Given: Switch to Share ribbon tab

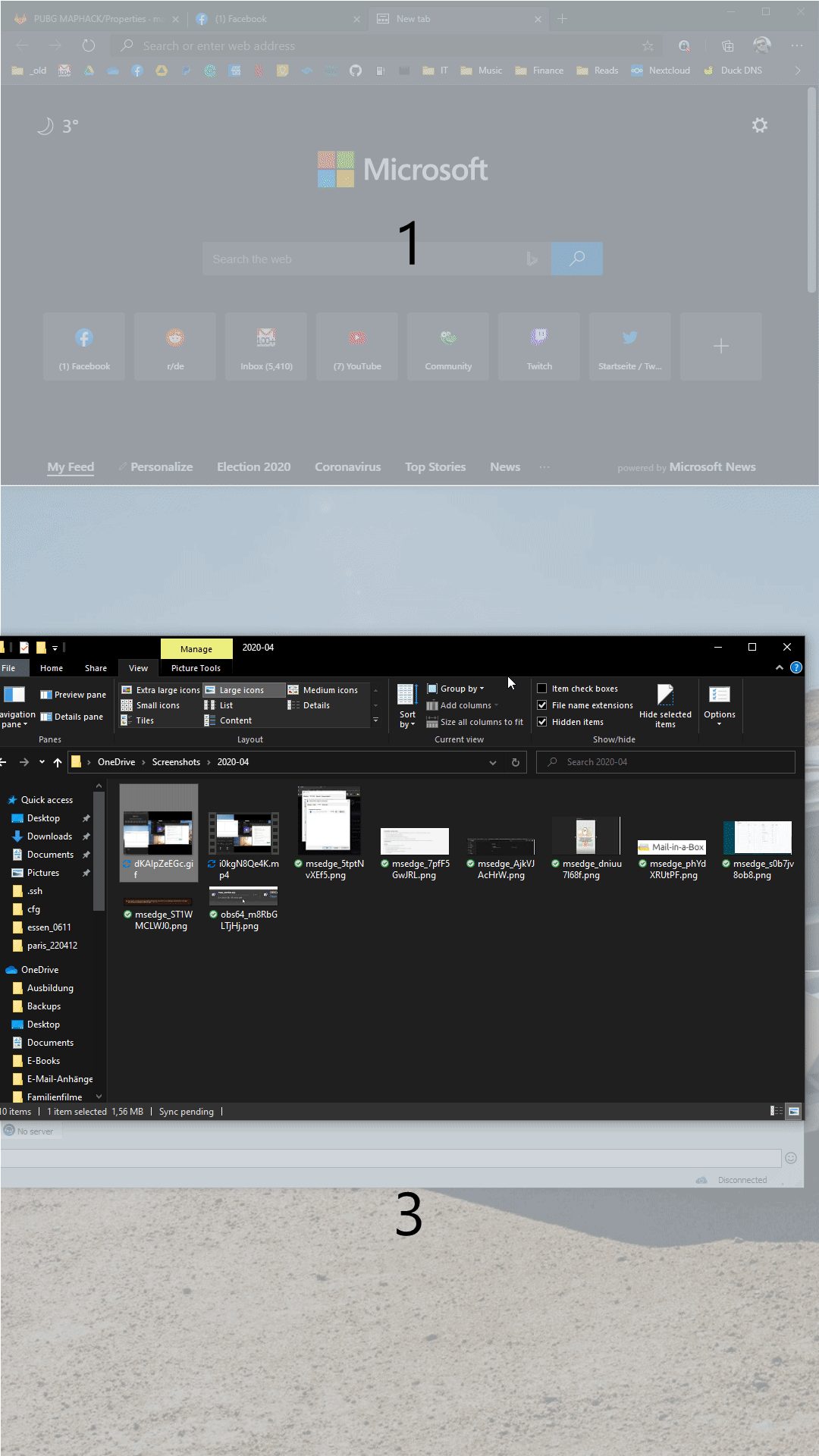Looking at the screenshot, I should 96,668.
